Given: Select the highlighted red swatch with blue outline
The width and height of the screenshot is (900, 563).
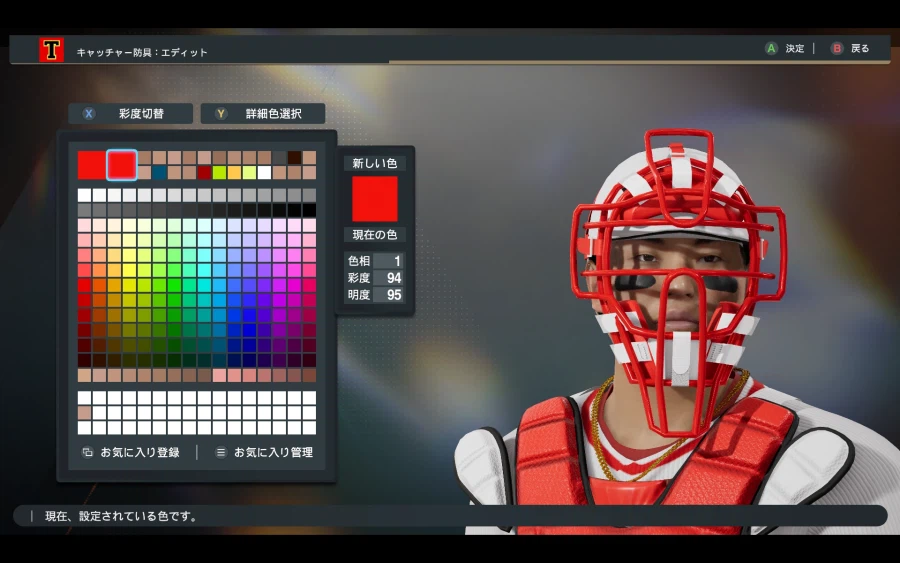Looking at the screenshot, I should point(122,164).
